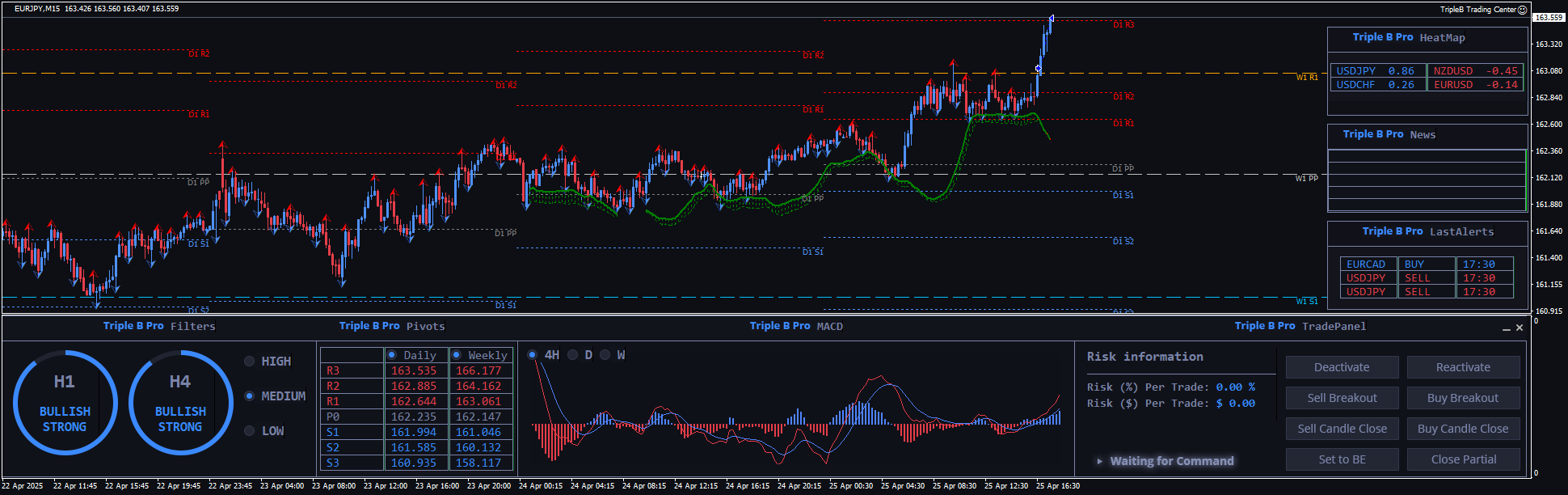Click the Buy Breakout button
1568x495 pixels.
click(x=1463, y=398)
